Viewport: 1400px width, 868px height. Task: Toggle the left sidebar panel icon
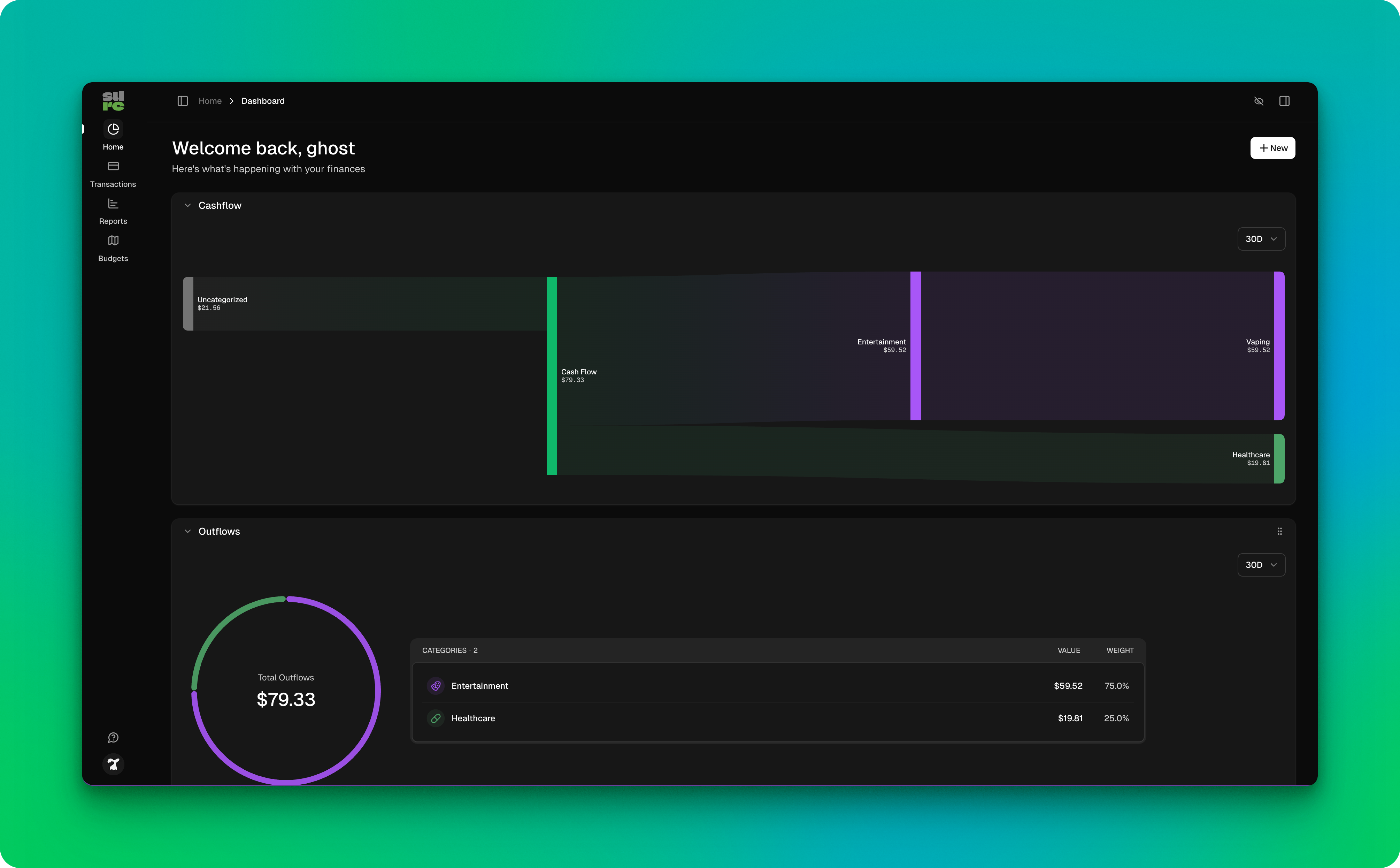coord(183,101)
